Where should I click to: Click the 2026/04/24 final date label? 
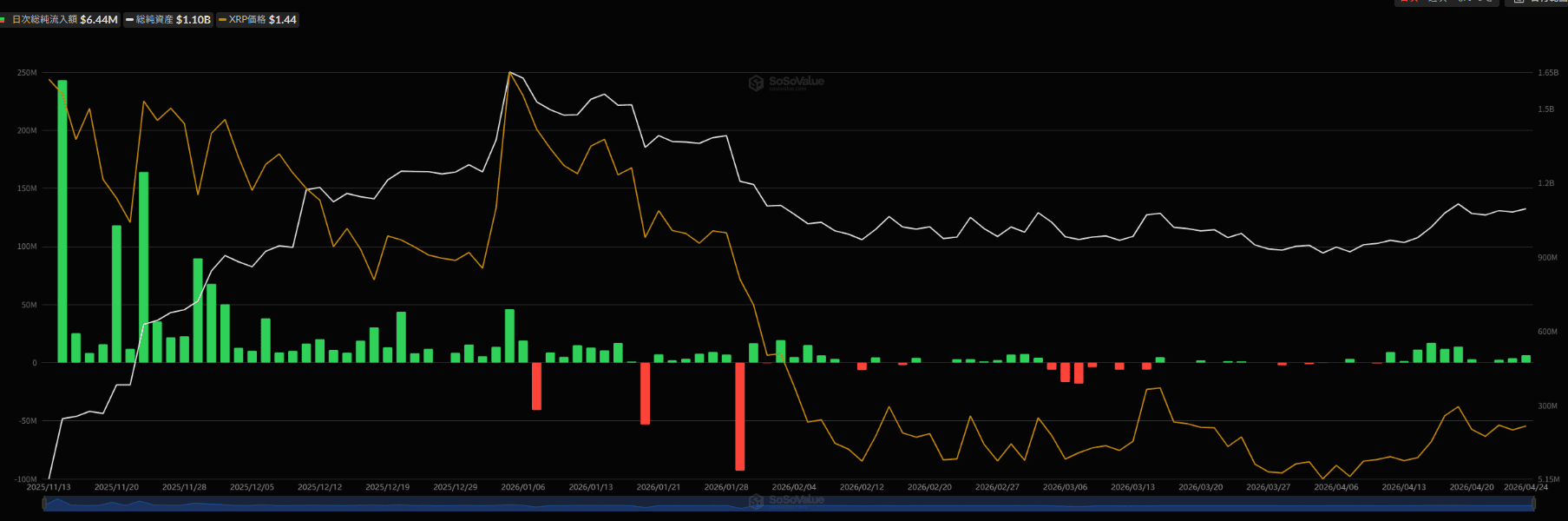tap(1525, 487)
